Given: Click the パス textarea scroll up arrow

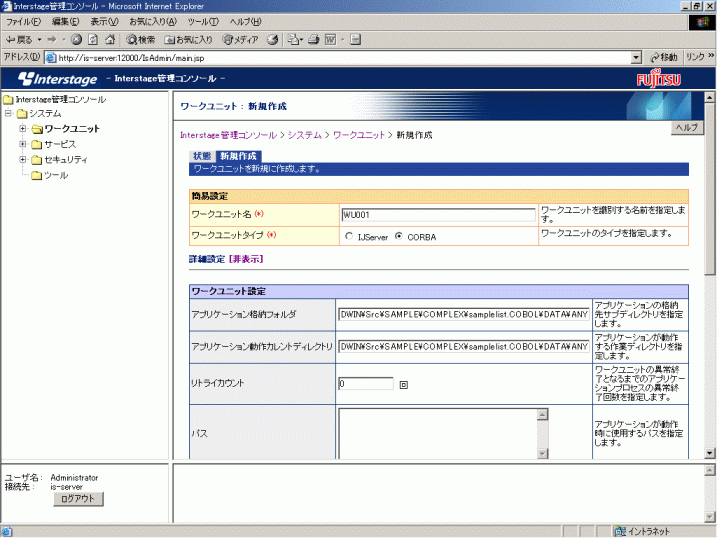Looking at the screenshot, I should [542, 414].
